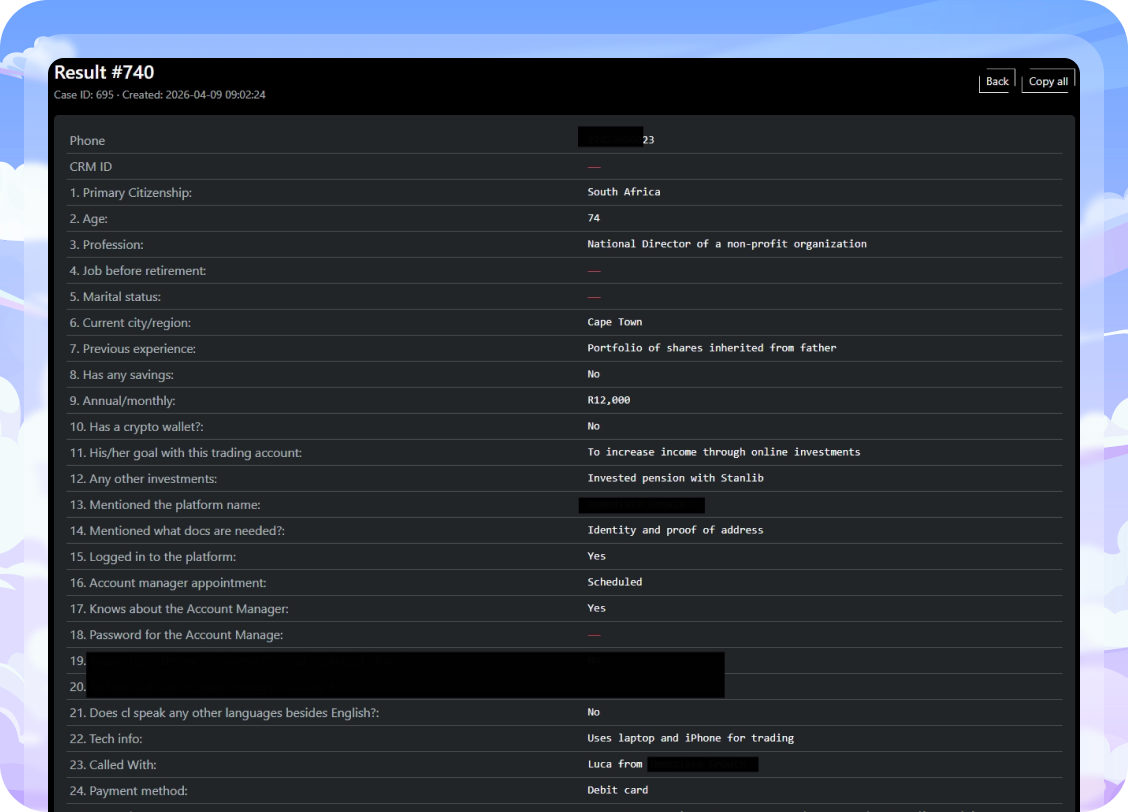Viewport: 1128px width, 812px height.
Task: Click the CRM ID row label
Action: [91, 167]
